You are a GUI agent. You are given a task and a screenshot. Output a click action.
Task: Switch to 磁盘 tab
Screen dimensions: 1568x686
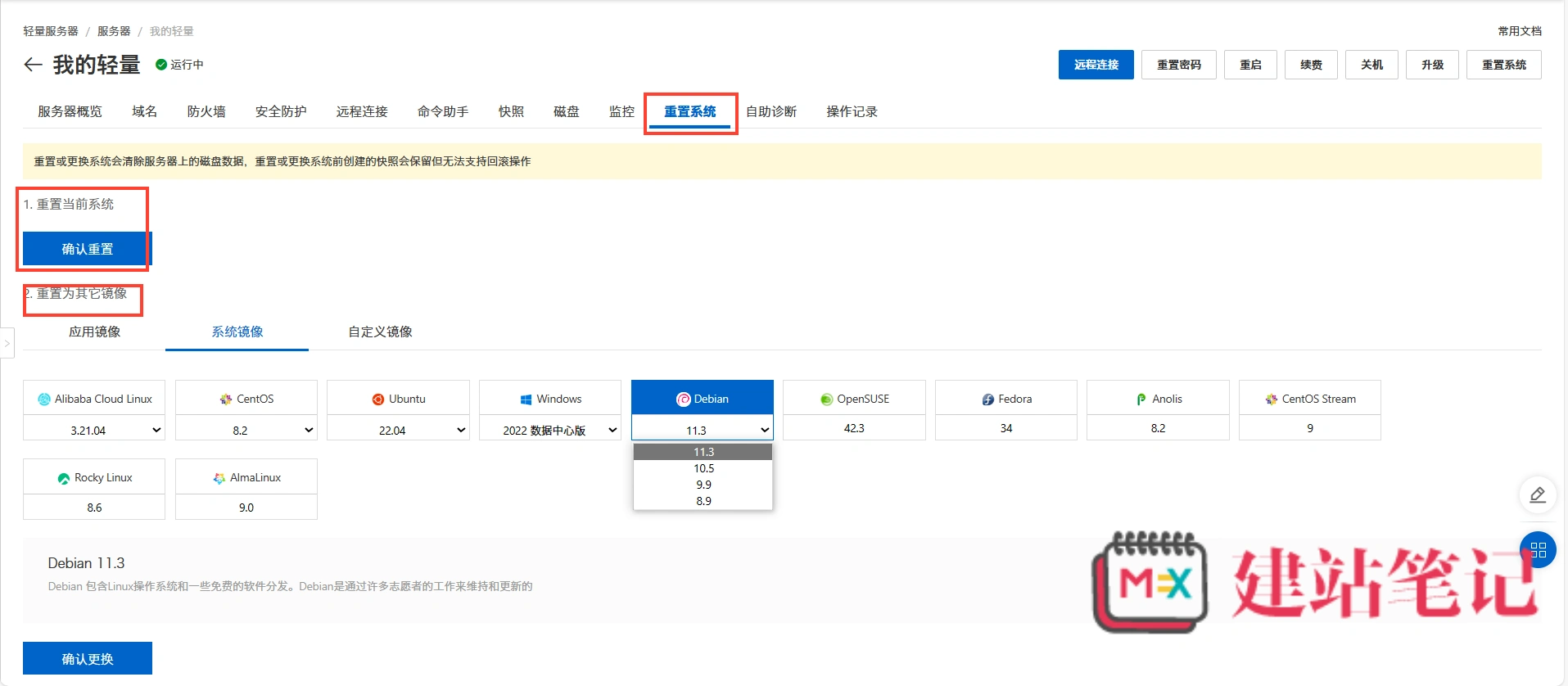coord(566,111)
